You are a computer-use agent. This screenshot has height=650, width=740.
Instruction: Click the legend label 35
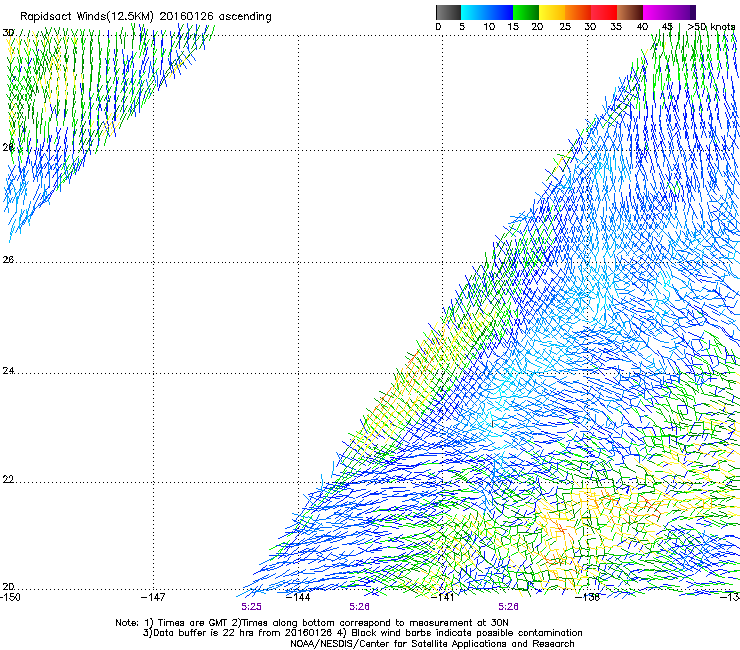click(x=616, y=27)
